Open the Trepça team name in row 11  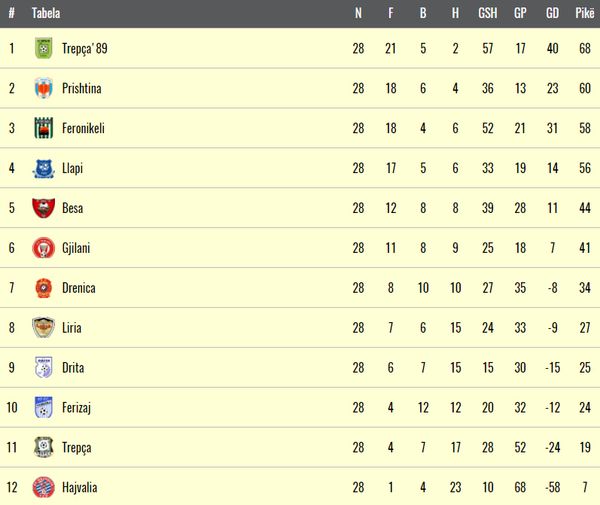(77, 448)
